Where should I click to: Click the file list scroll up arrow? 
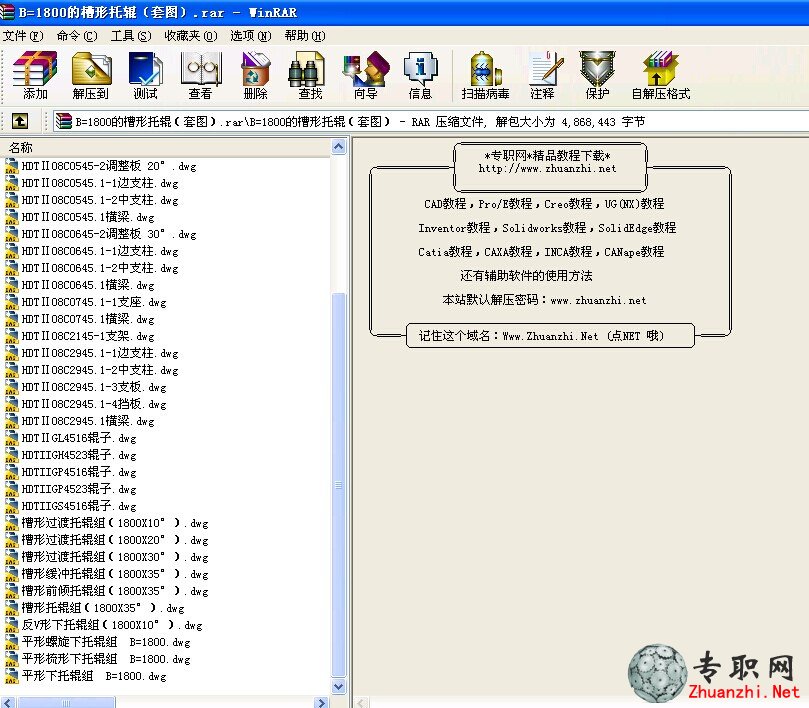[x=338, y=147]
